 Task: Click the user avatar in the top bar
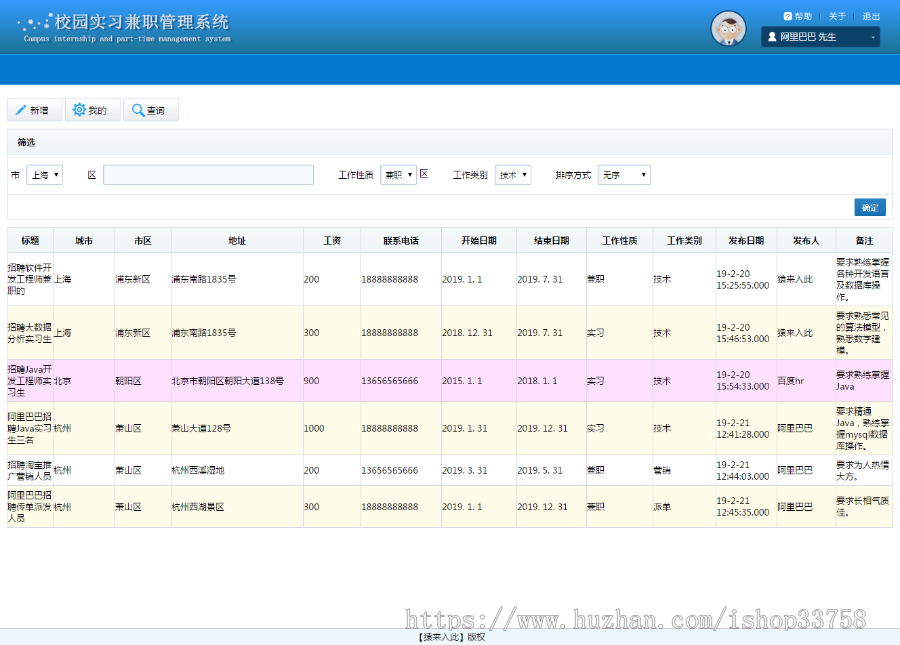728,28
